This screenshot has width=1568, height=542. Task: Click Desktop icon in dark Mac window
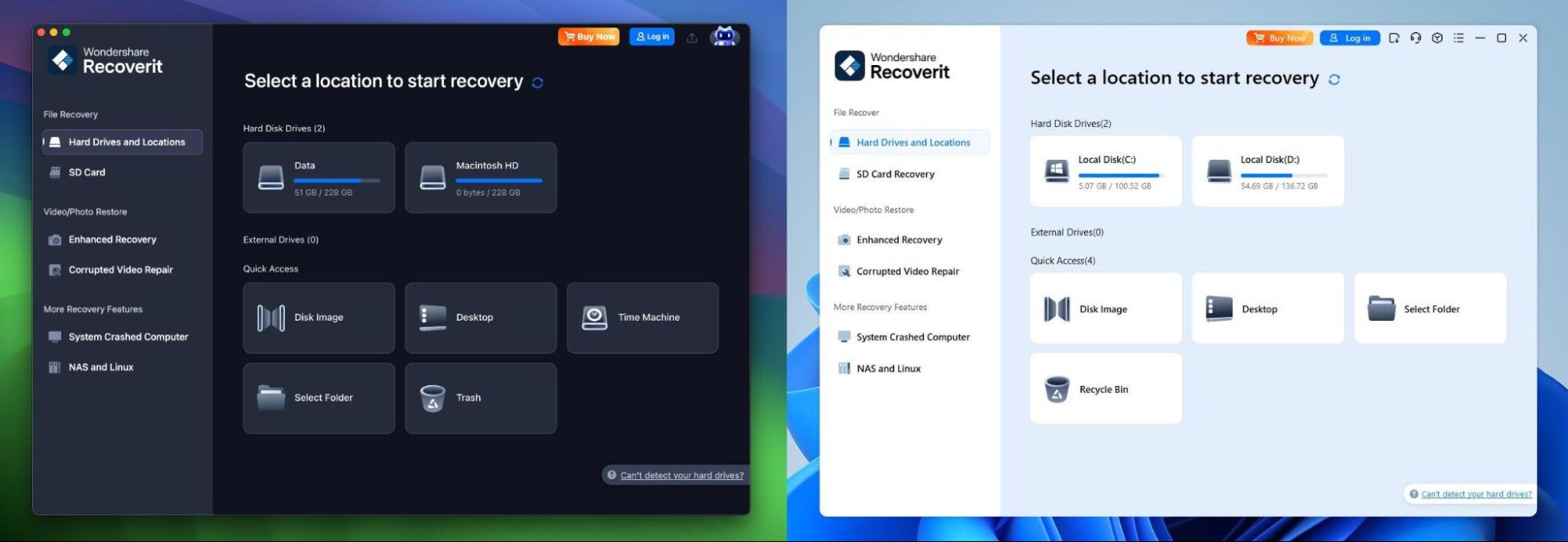pyautogui.click(x=432, y=318)
